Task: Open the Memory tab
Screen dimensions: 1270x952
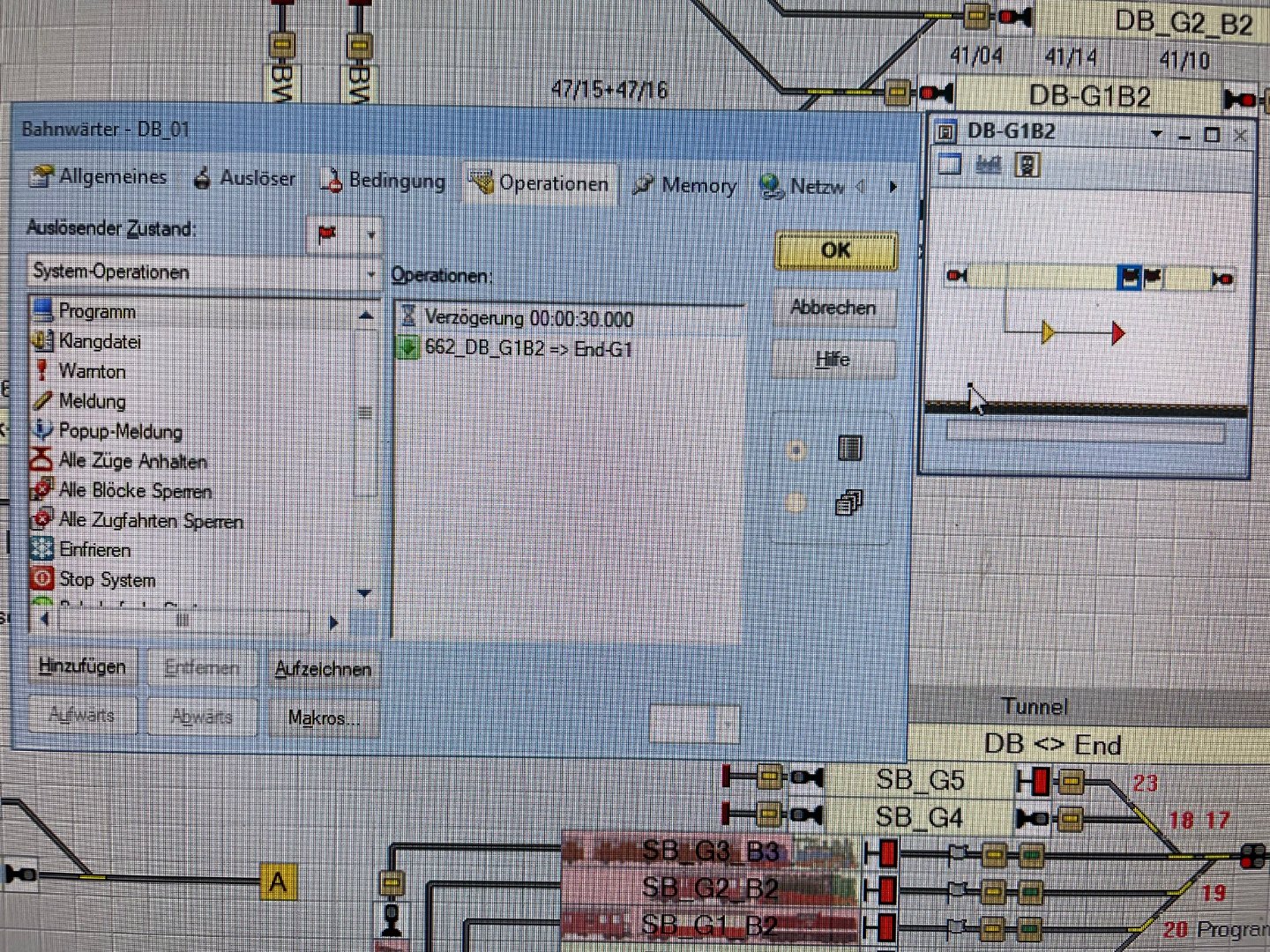Action: coord(685,185)
